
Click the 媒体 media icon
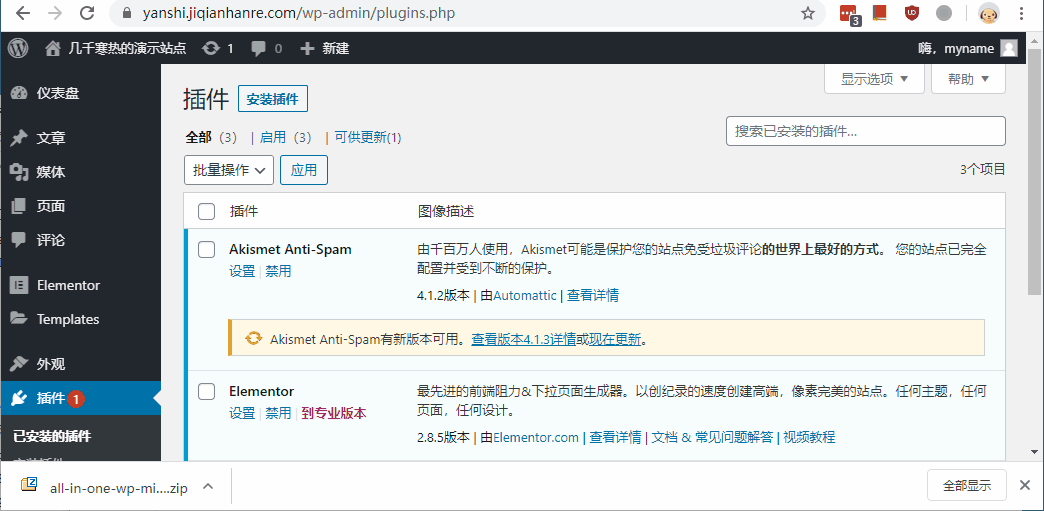[x=19, y=172]
